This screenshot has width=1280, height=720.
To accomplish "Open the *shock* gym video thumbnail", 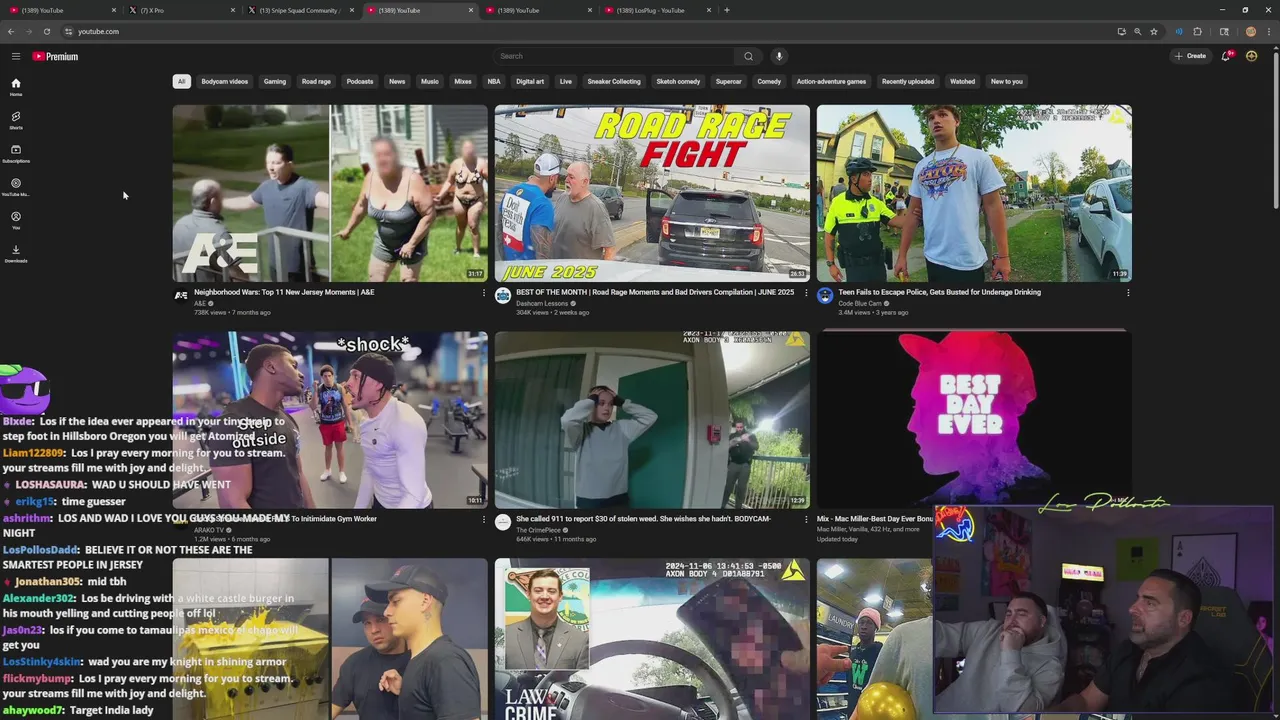I will pos(330,420).
